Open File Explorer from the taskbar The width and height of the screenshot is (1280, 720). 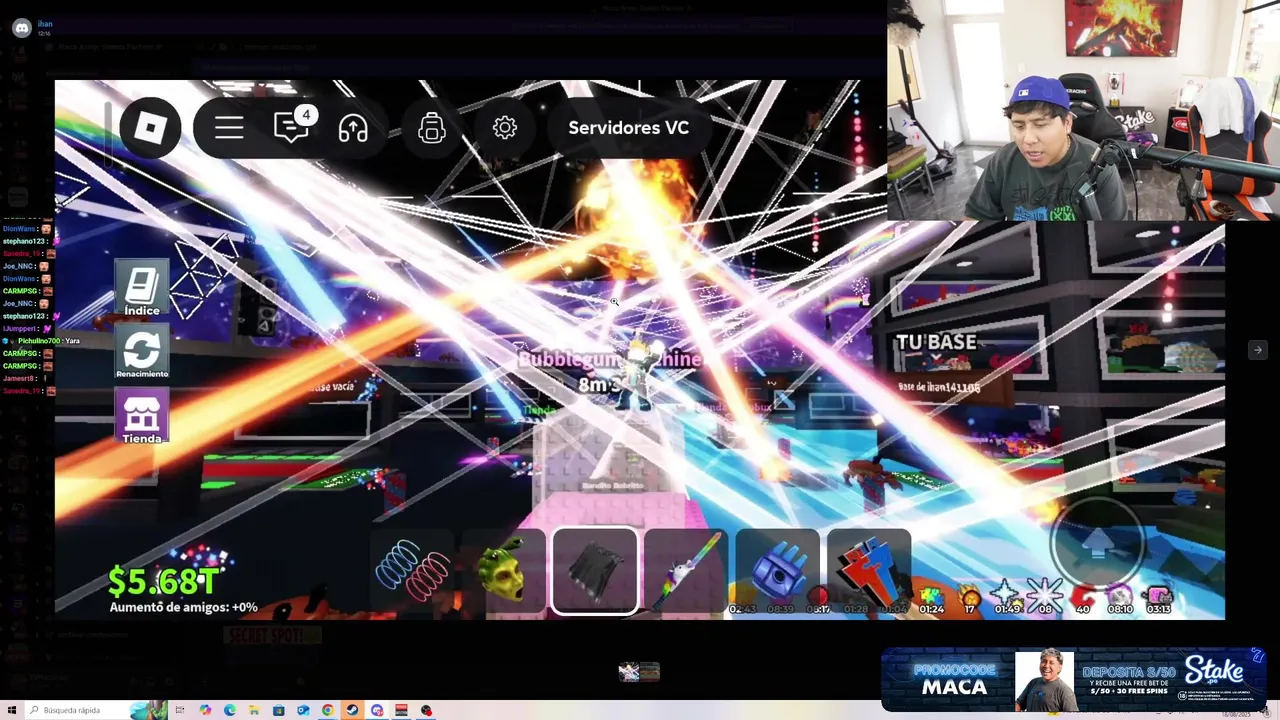(254, 710)
